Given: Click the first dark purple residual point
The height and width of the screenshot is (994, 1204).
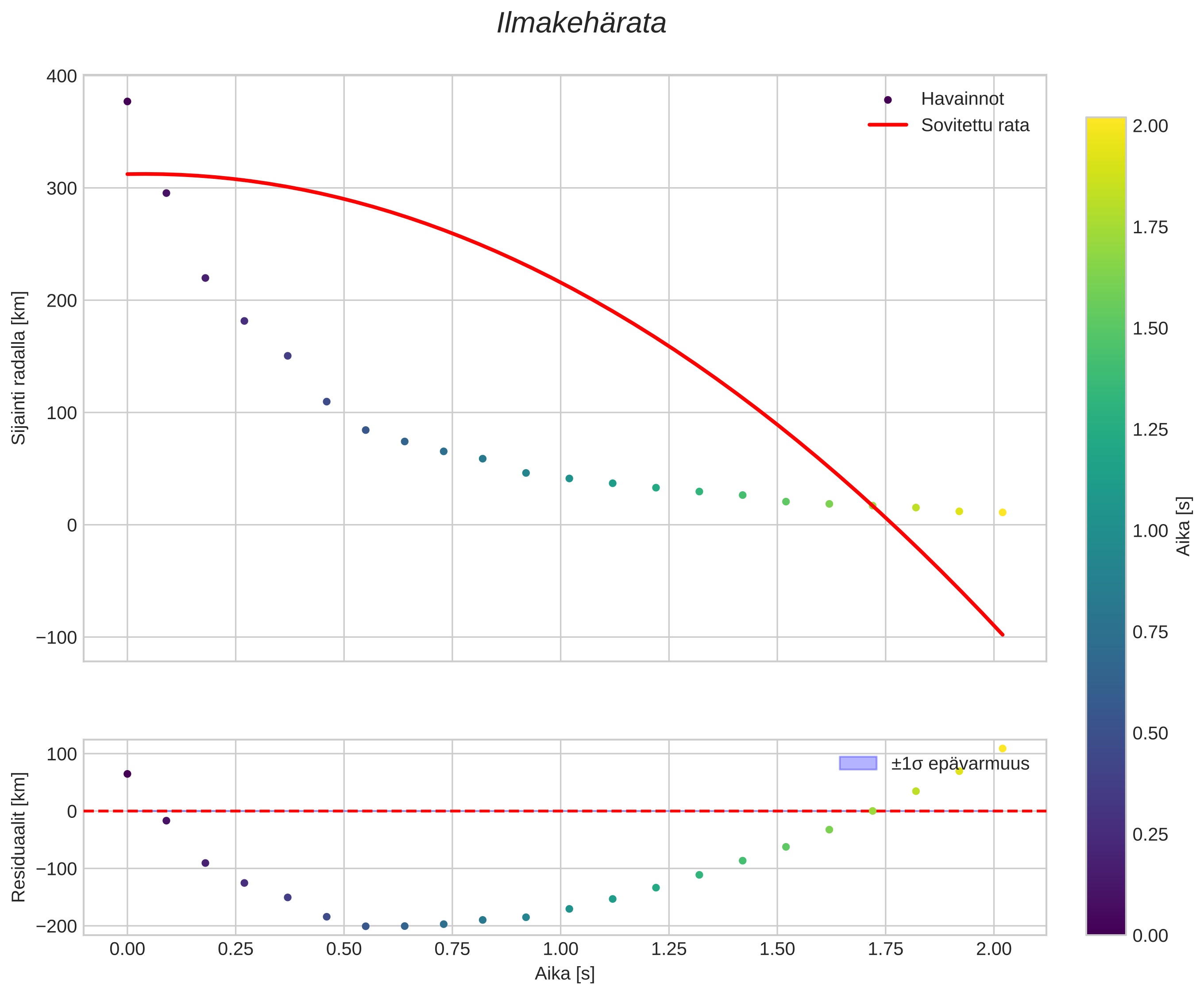Looking at the screenshot, I should point(127,774).
